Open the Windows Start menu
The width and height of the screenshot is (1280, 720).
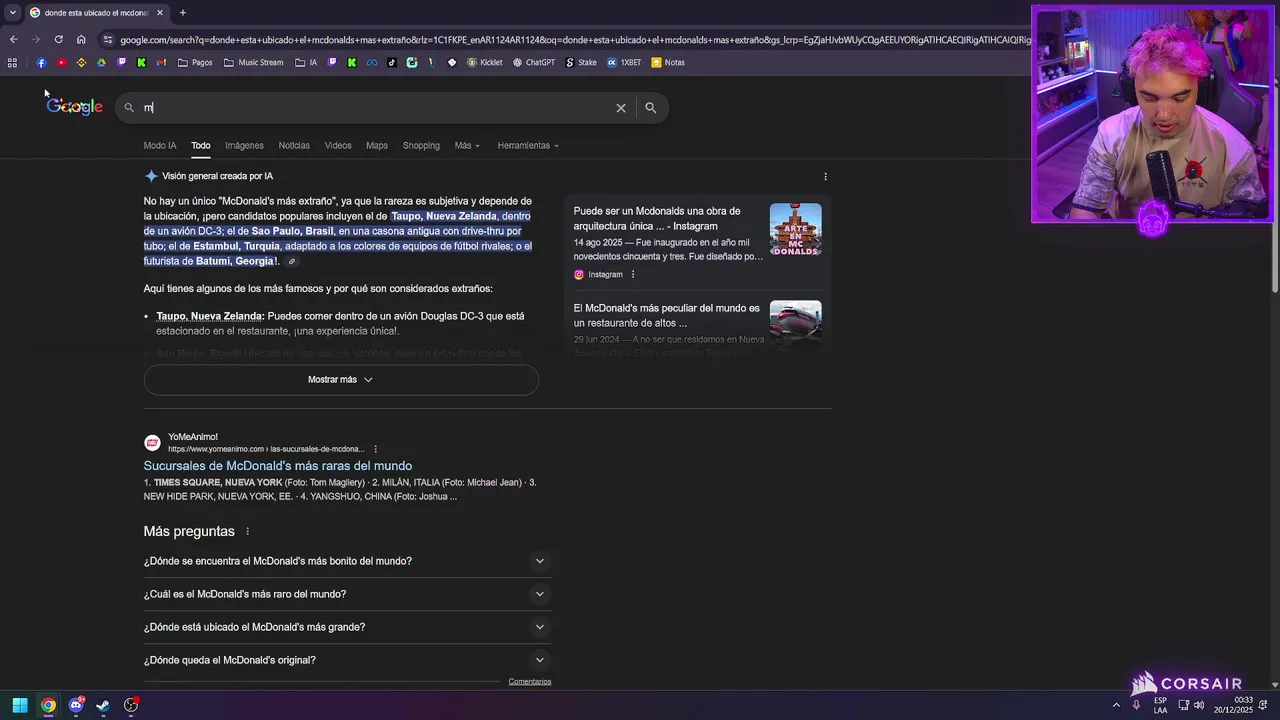[x=19, y=705]
